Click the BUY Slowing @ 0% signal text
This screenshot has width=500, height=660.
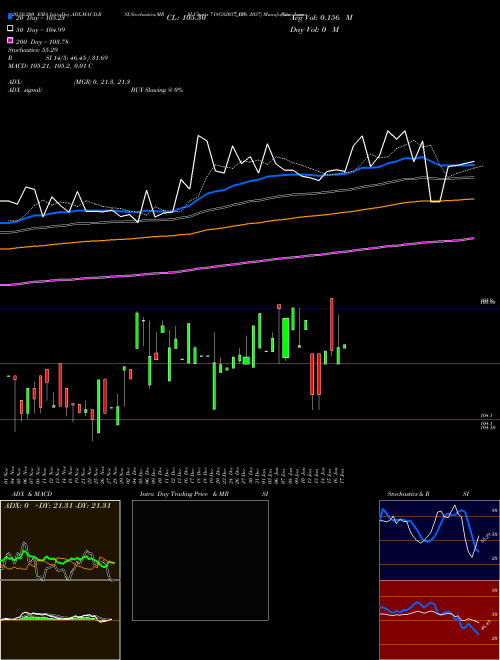click(157, 90)
